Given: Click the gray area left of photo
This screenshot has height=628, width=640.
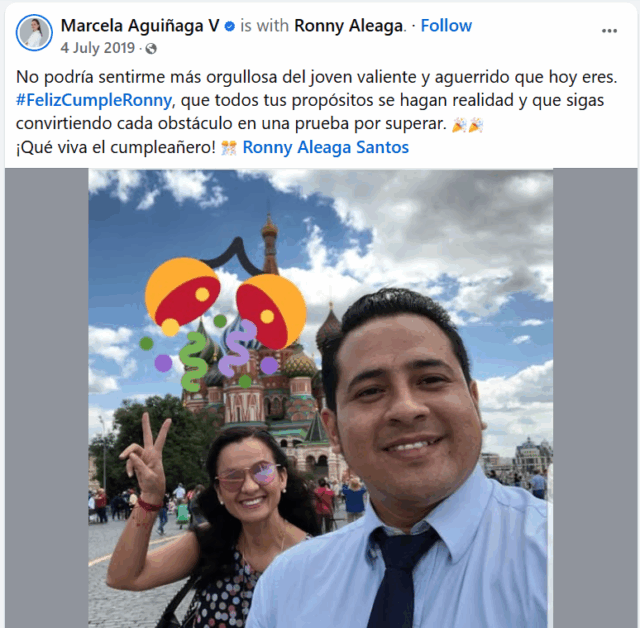Looking at the screenshot, I should tap(47, 398).
